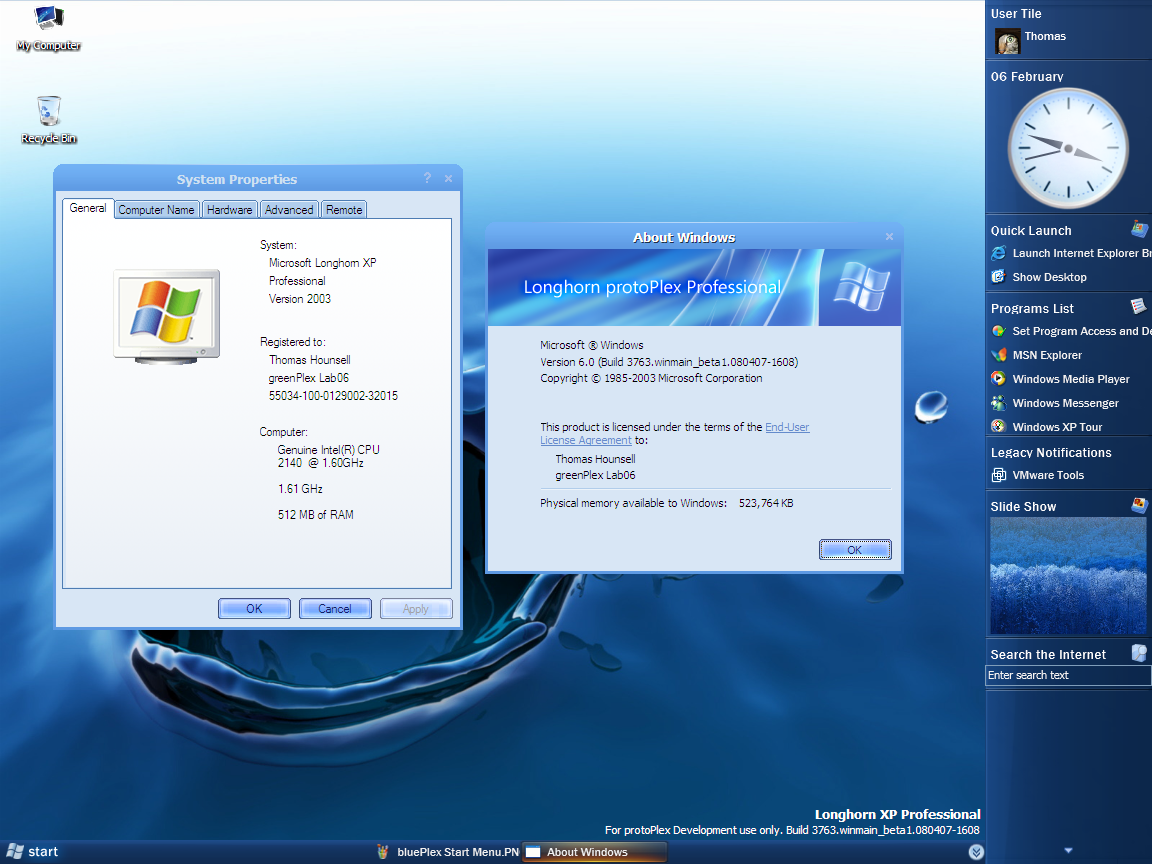Click the 512 MB of RAM text

coord(315,515)
